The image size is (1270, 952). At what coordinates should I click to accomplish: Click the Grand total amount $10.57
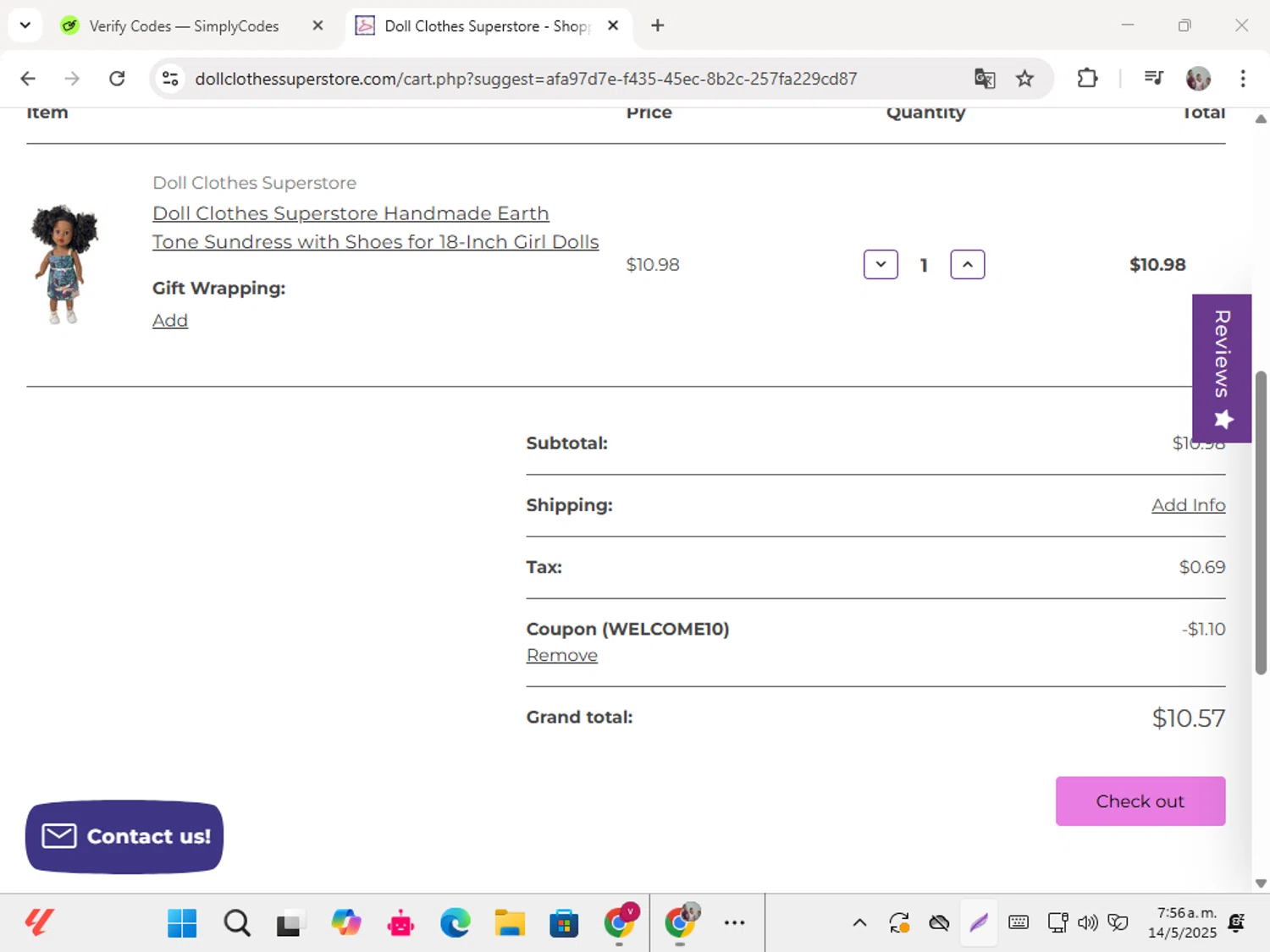pos(1188,718)
